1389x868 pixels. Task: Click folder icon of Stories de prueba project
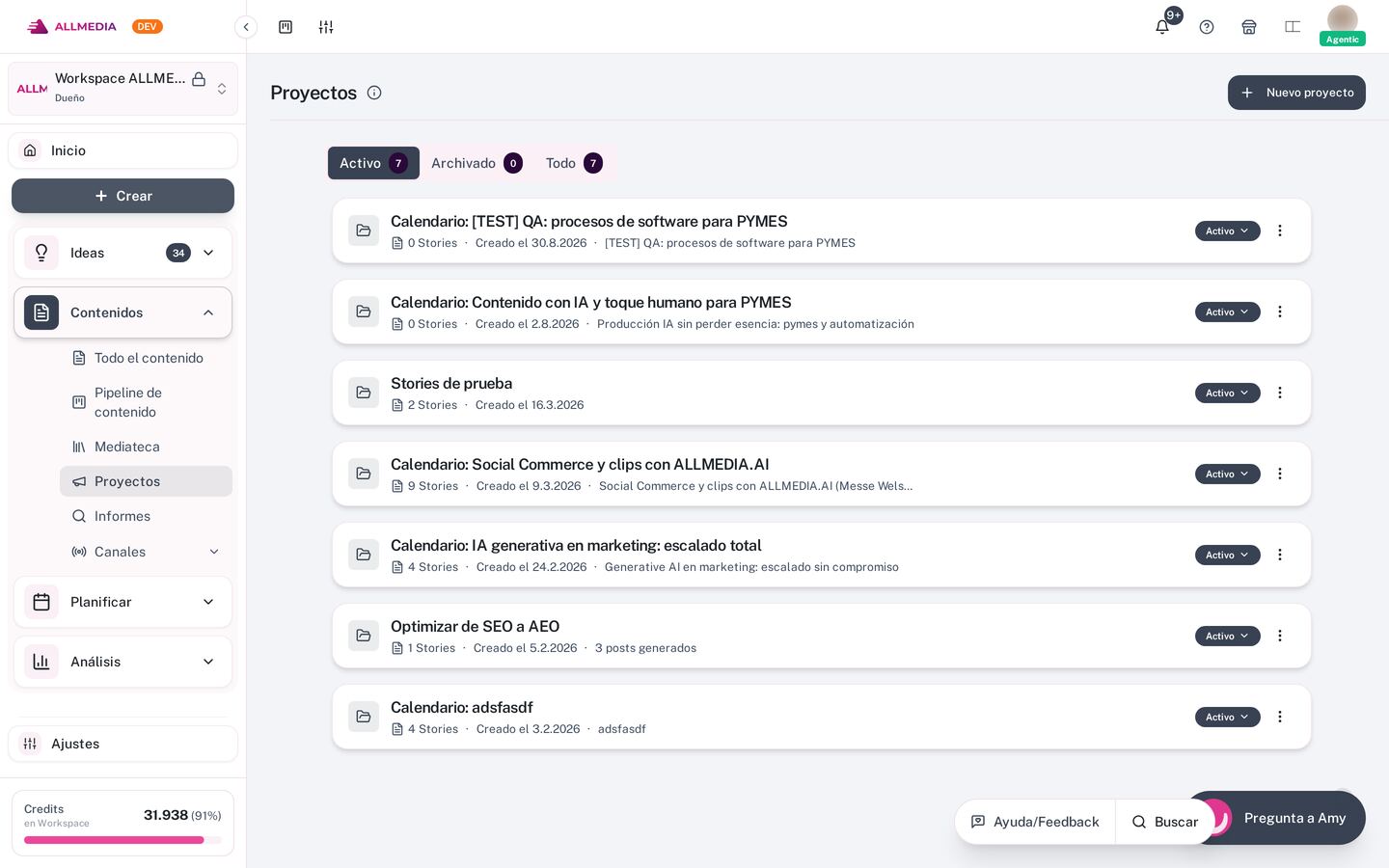[x=364, y=393]
